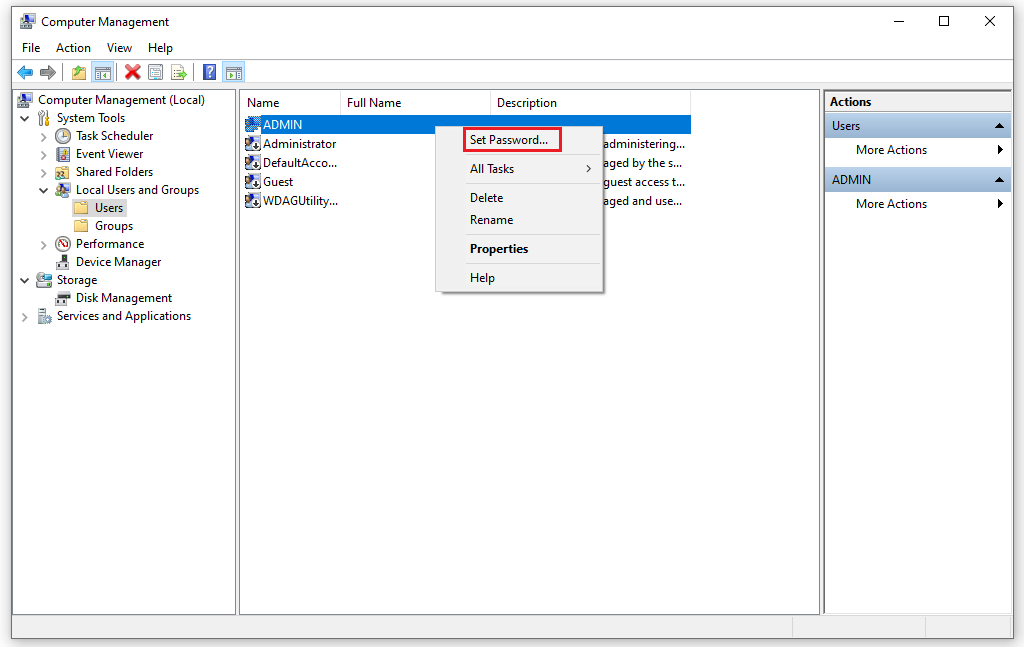The height and width of the screenshot is (647, 1024).
Task: Open the Action menu
Action: click(73, 47)
